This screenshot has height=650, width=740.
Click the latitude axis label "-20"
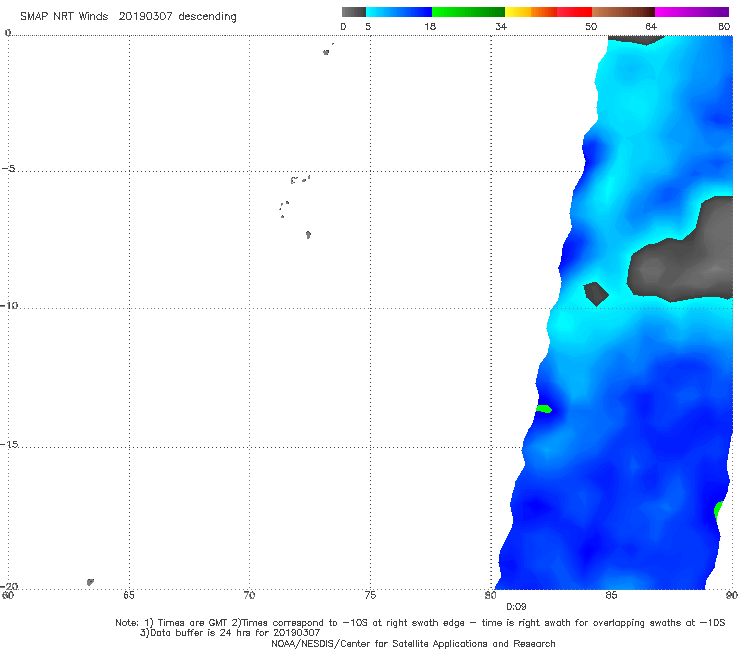click(x=9, y=586)
